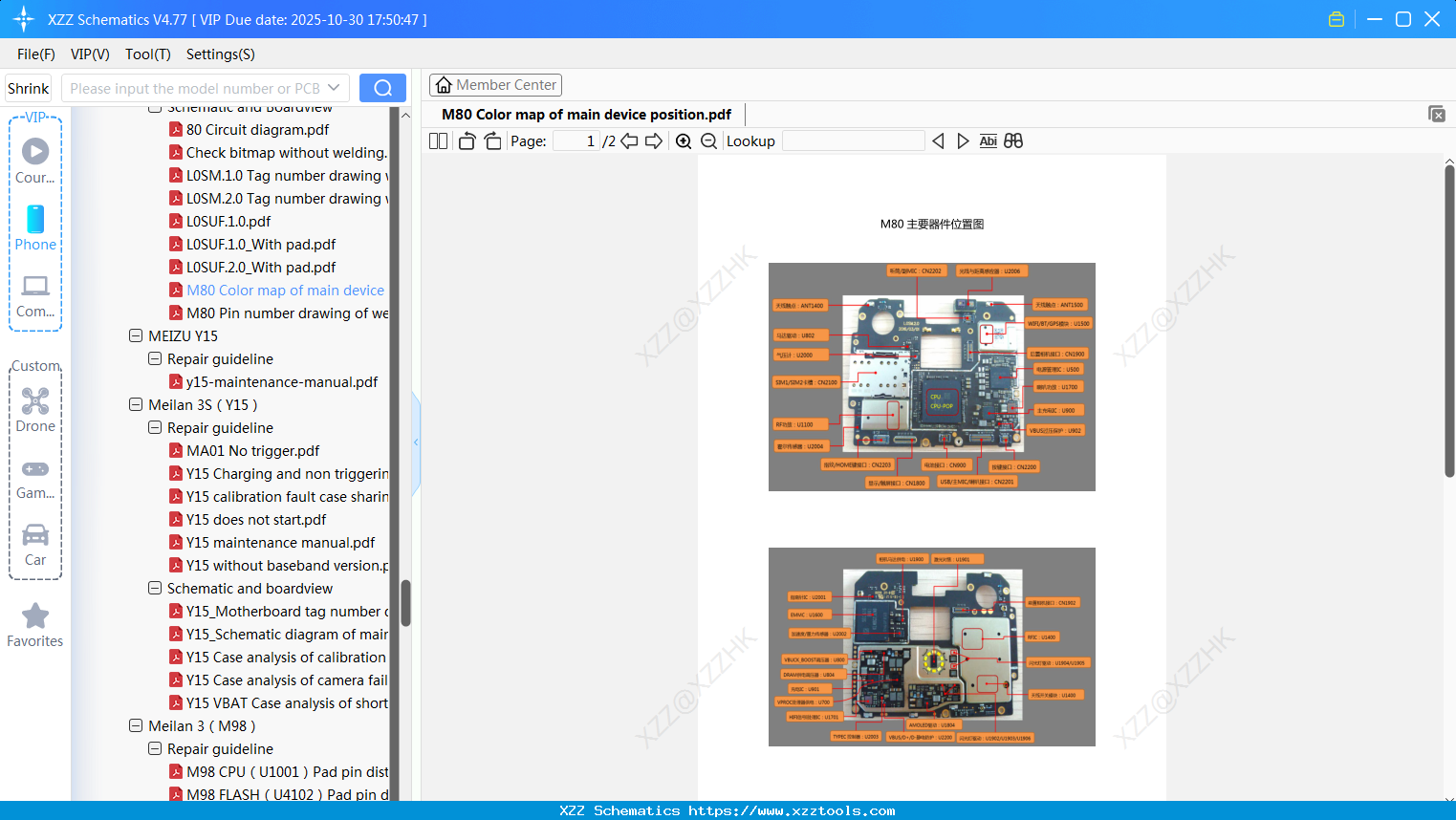Open the Abi text highlight tool
The height and width of the screenshot is (820, 1456).
pos(988,140)
